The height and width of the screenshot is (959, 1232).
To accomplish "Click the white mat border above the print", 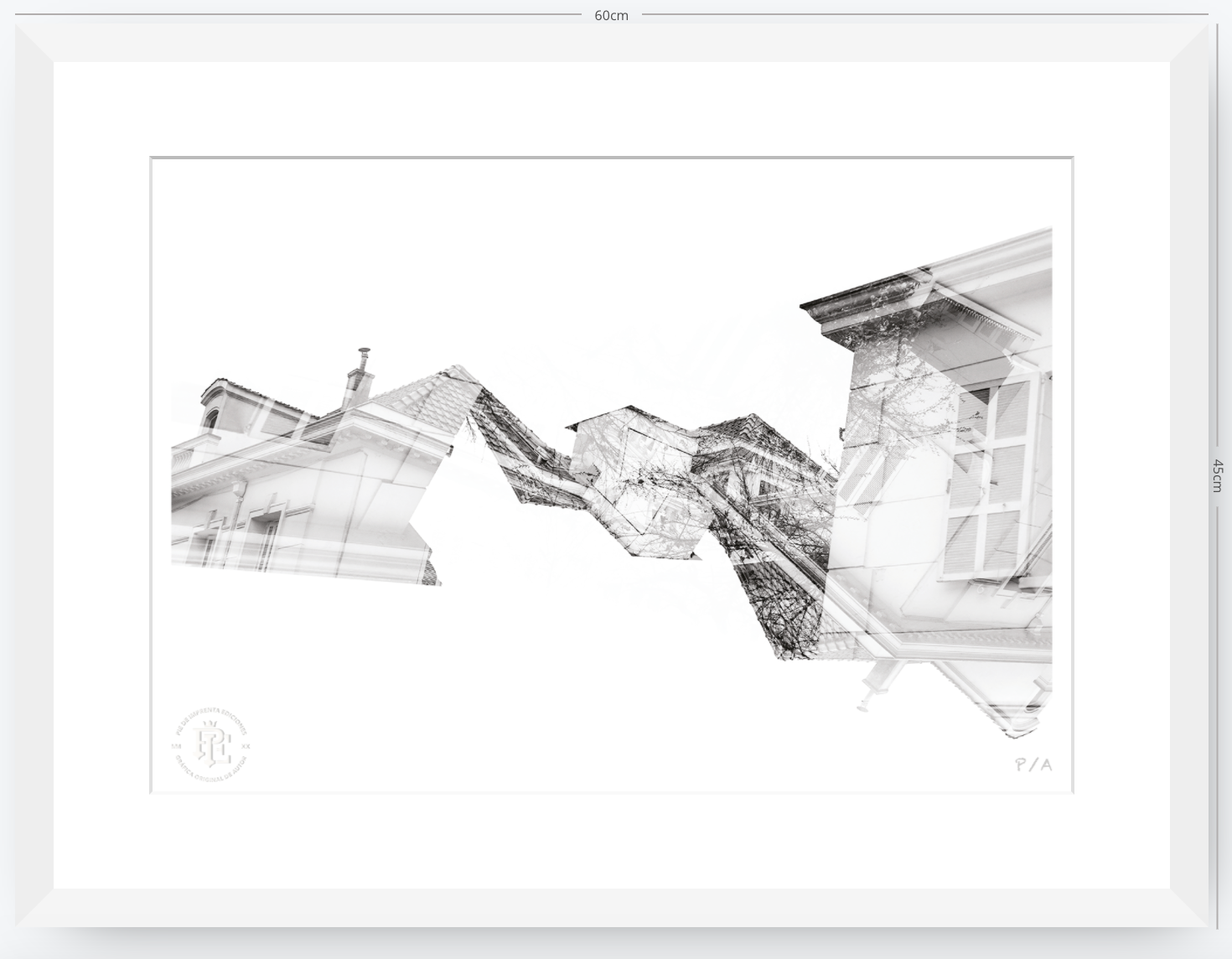I will [612, 108].
